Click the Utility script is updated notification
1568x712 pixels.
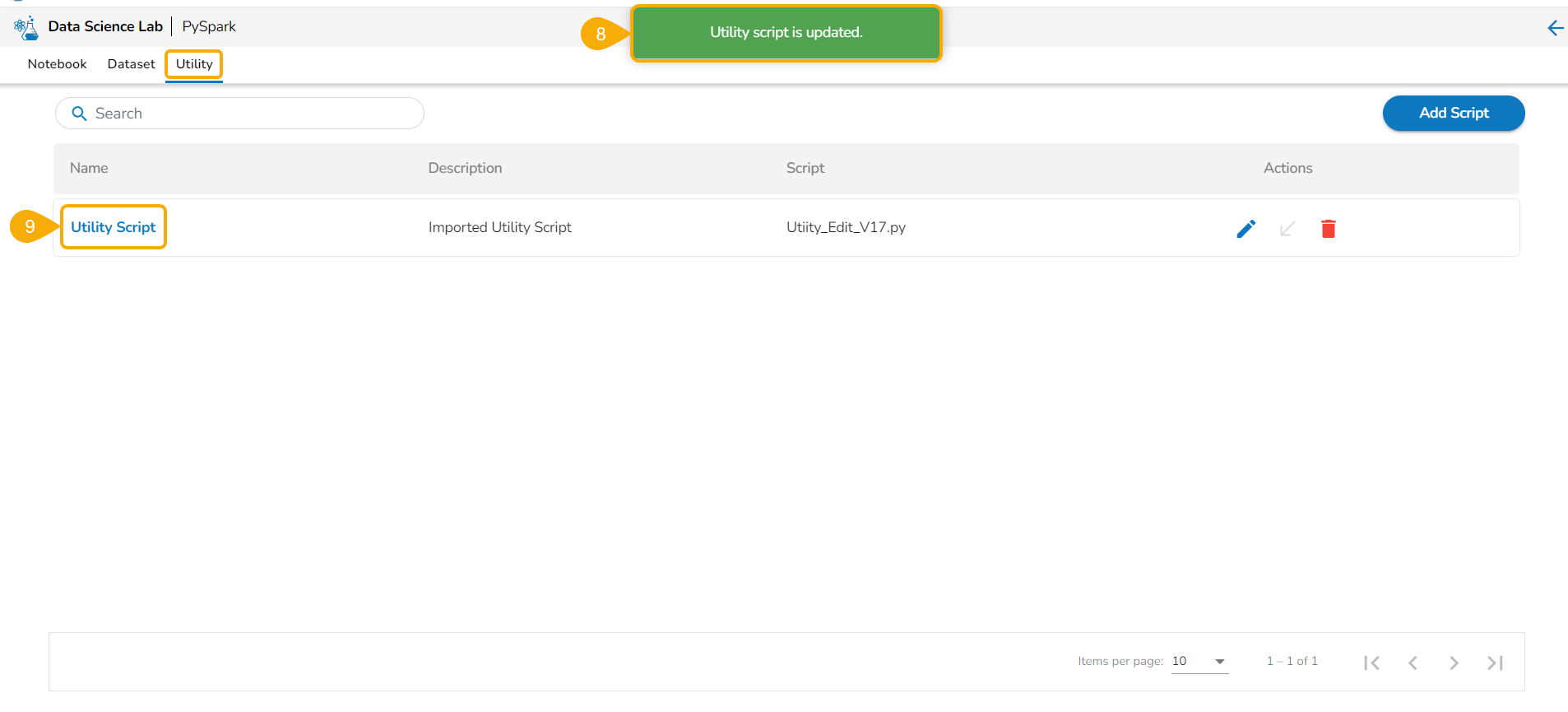coord(786,33)
